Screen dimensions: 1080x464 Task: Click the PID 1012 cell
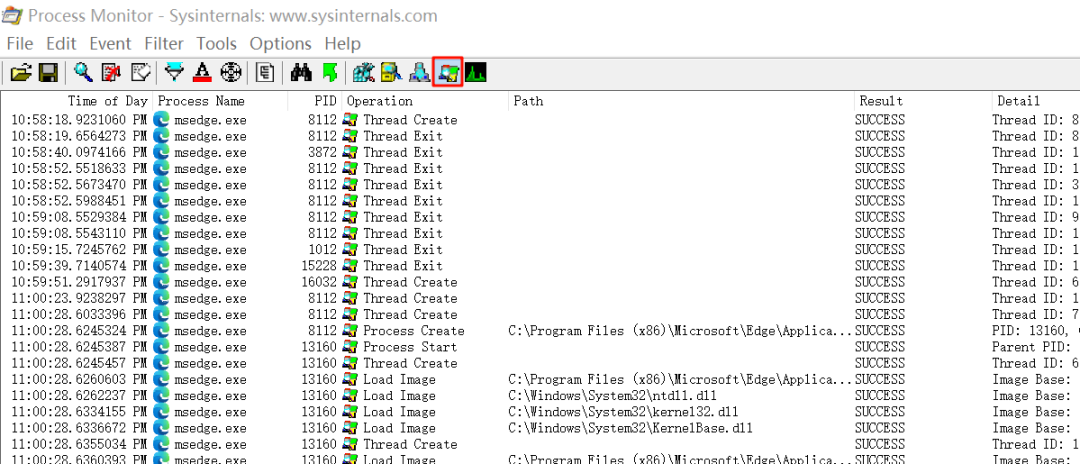[323, 250]
